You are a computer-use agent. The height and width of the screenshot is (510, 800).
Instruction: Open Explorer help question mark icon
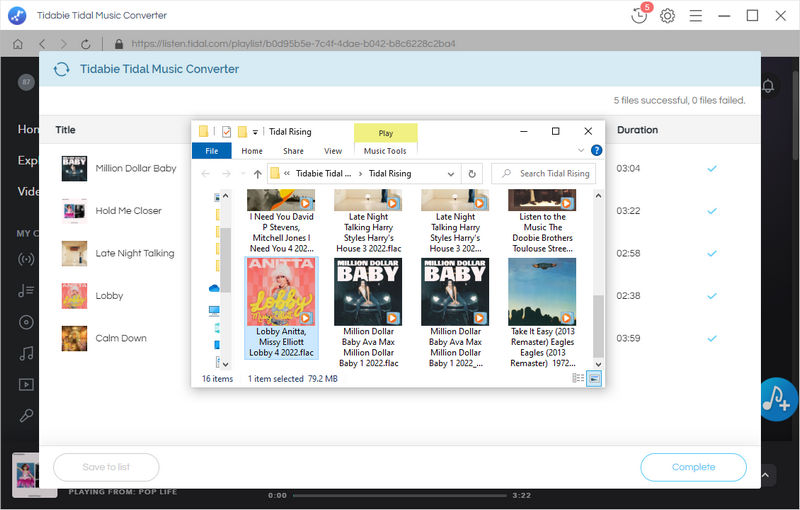pos(596,150)
